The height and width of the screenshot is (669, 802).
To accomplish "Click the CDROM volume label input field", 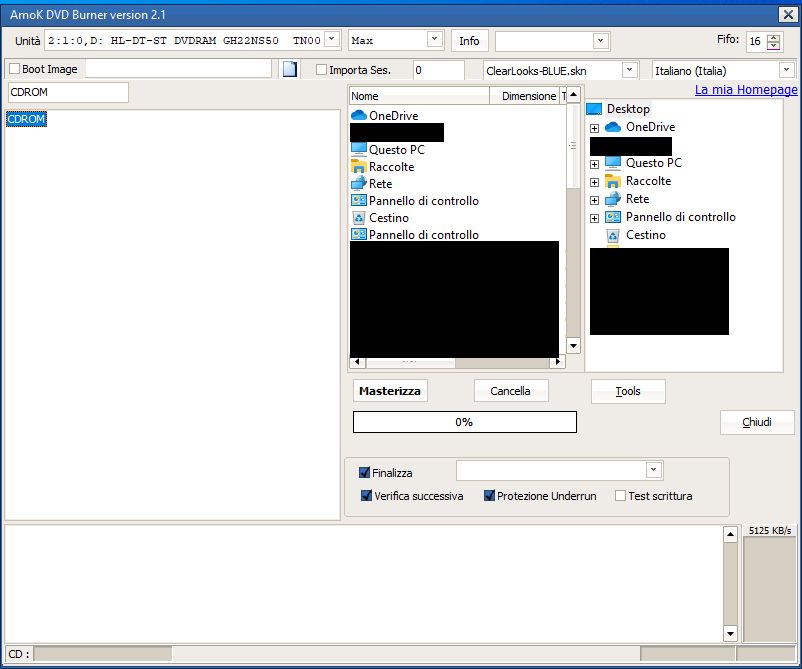I will pyautogui.click(x=69, y=92).
